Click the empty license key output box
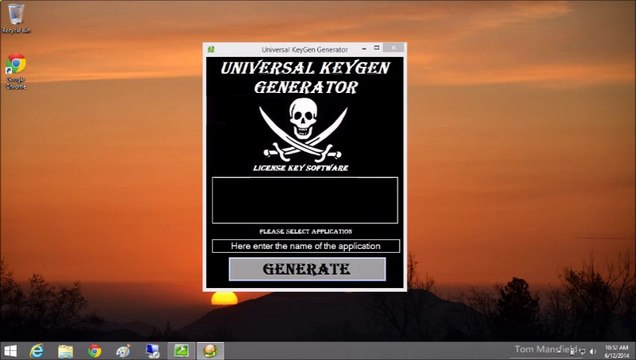This screenshot has height=360, width=636. [305, 200]
